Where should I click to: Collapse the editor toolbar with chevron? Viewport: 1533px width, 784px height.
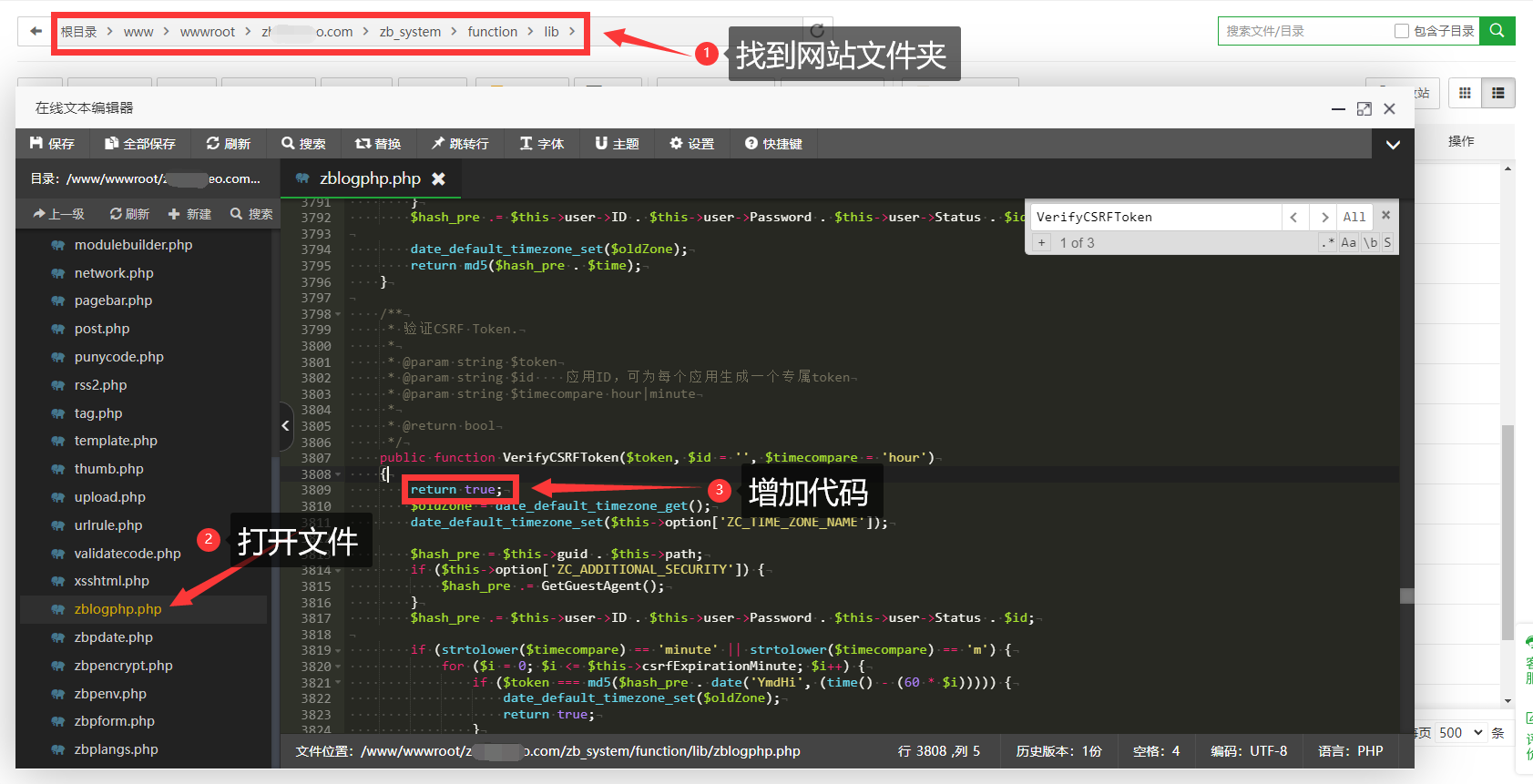[x=1393, y=144]
